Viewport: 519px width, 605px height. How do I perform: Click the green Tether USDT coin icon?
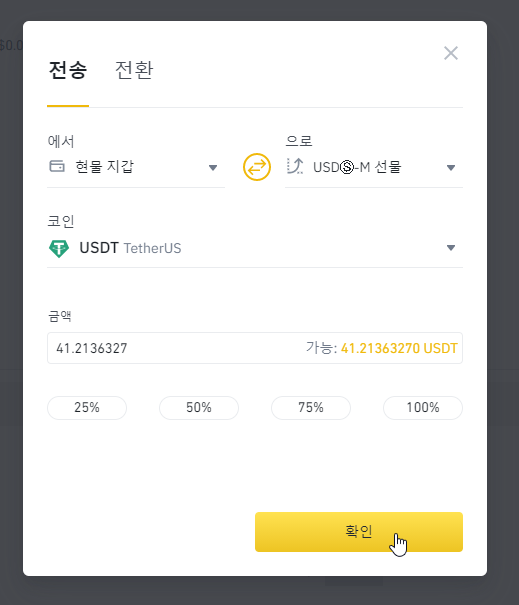pos(59,248)
